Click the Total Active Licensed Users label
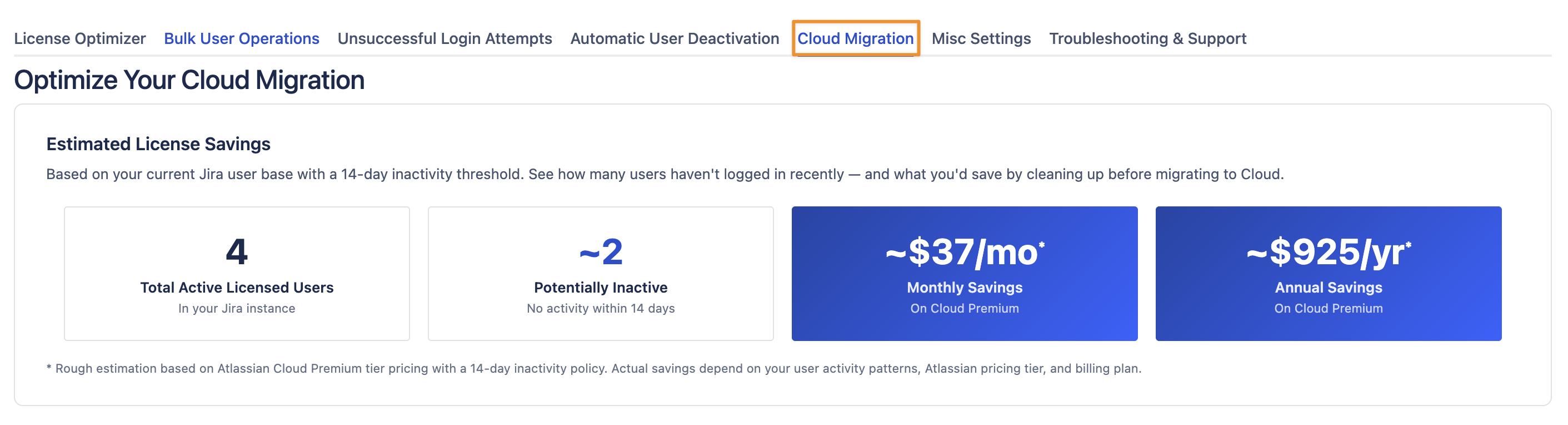Viewport: 1568px width, 425px height. point(237,287)
